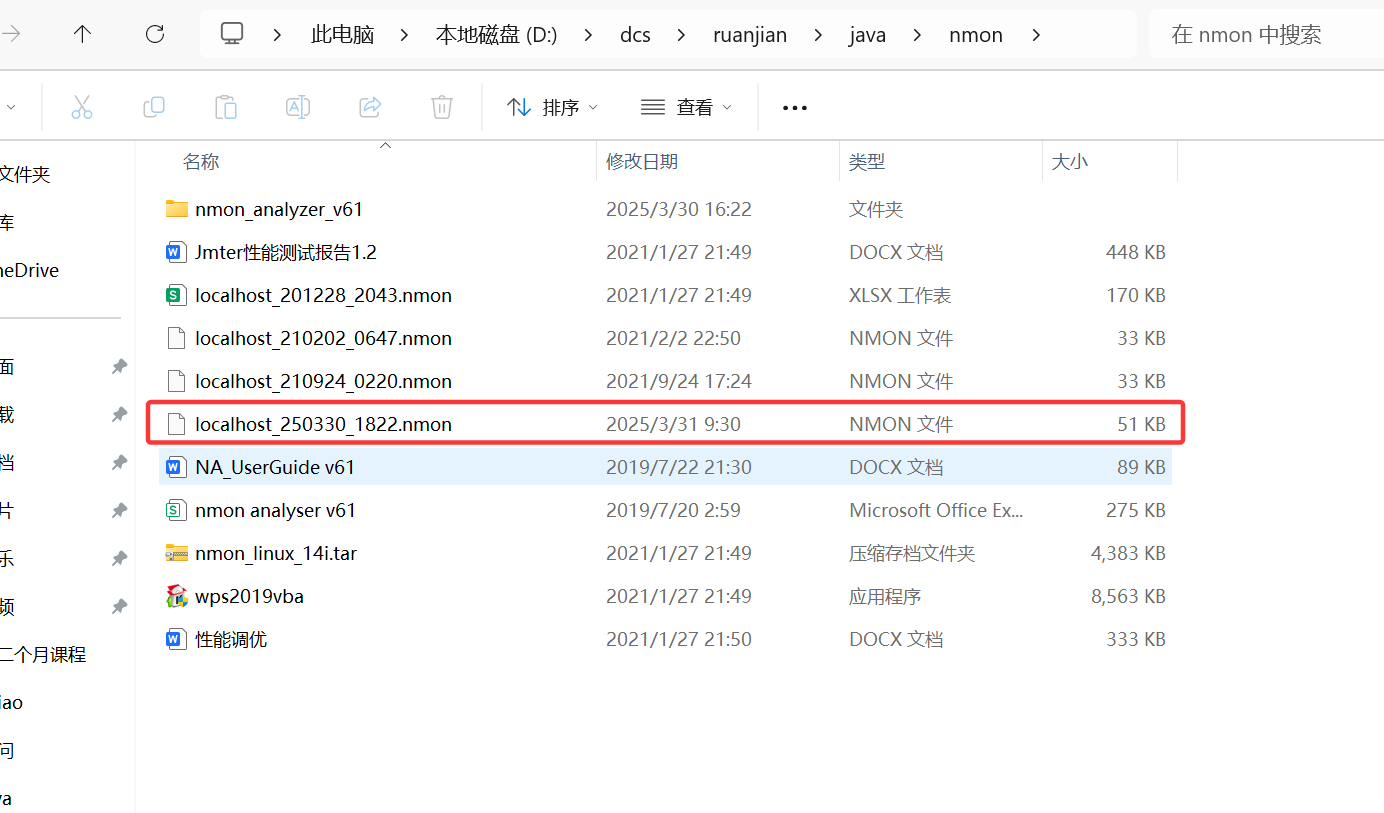Click Word icon of NA_UserGuide v61

(177, 467)
